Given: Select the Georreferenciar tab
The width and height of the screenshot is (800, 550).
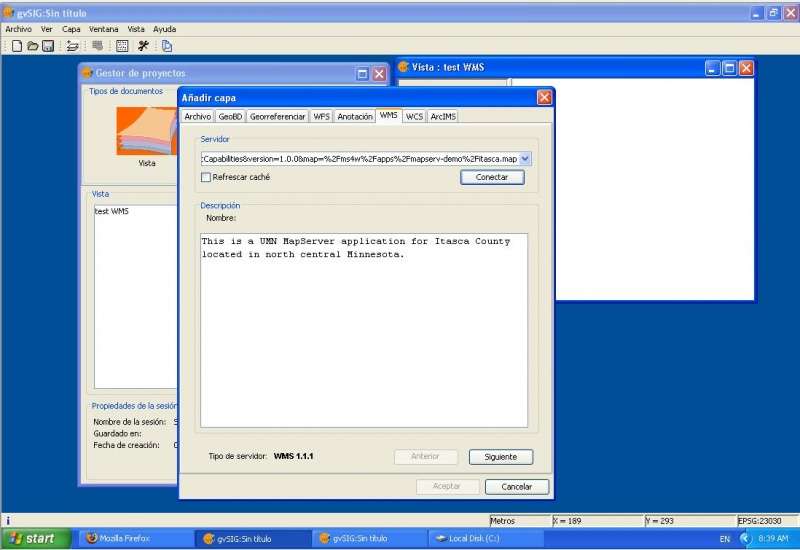Looking at the screenshot, I should [277, 116].
